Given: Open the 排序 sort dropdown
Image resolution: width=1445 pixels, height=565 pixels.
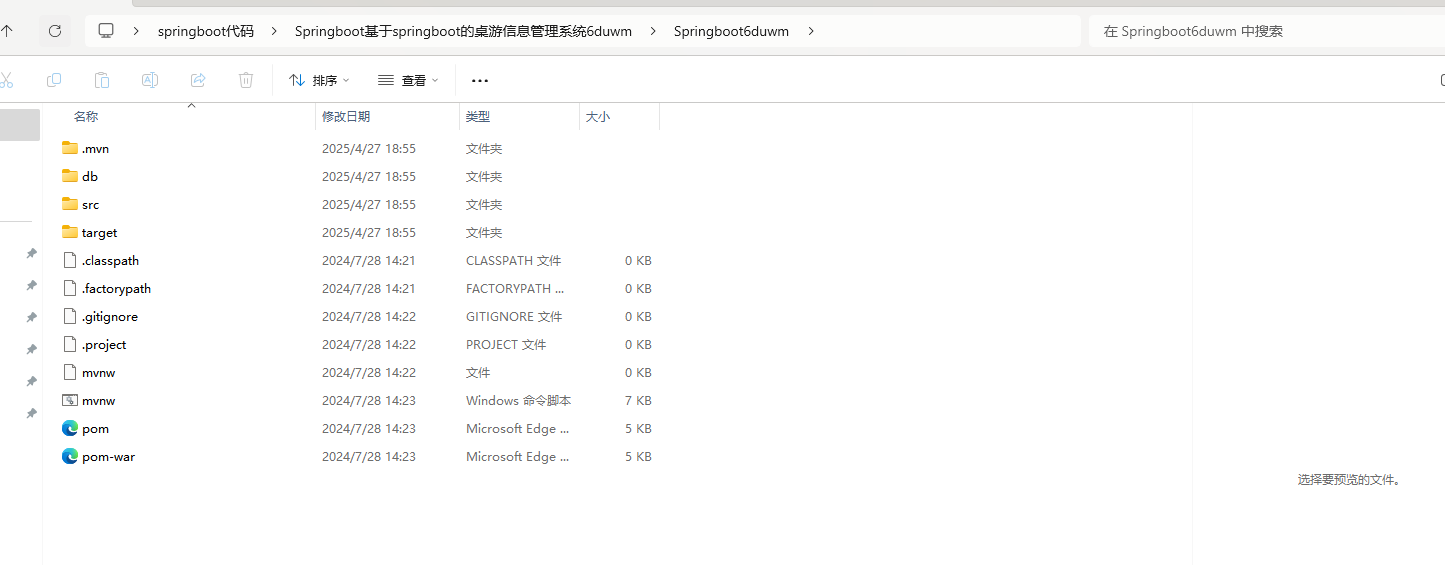Looking at the screenshot, I should pyautogui.click(x=319, y=80).
